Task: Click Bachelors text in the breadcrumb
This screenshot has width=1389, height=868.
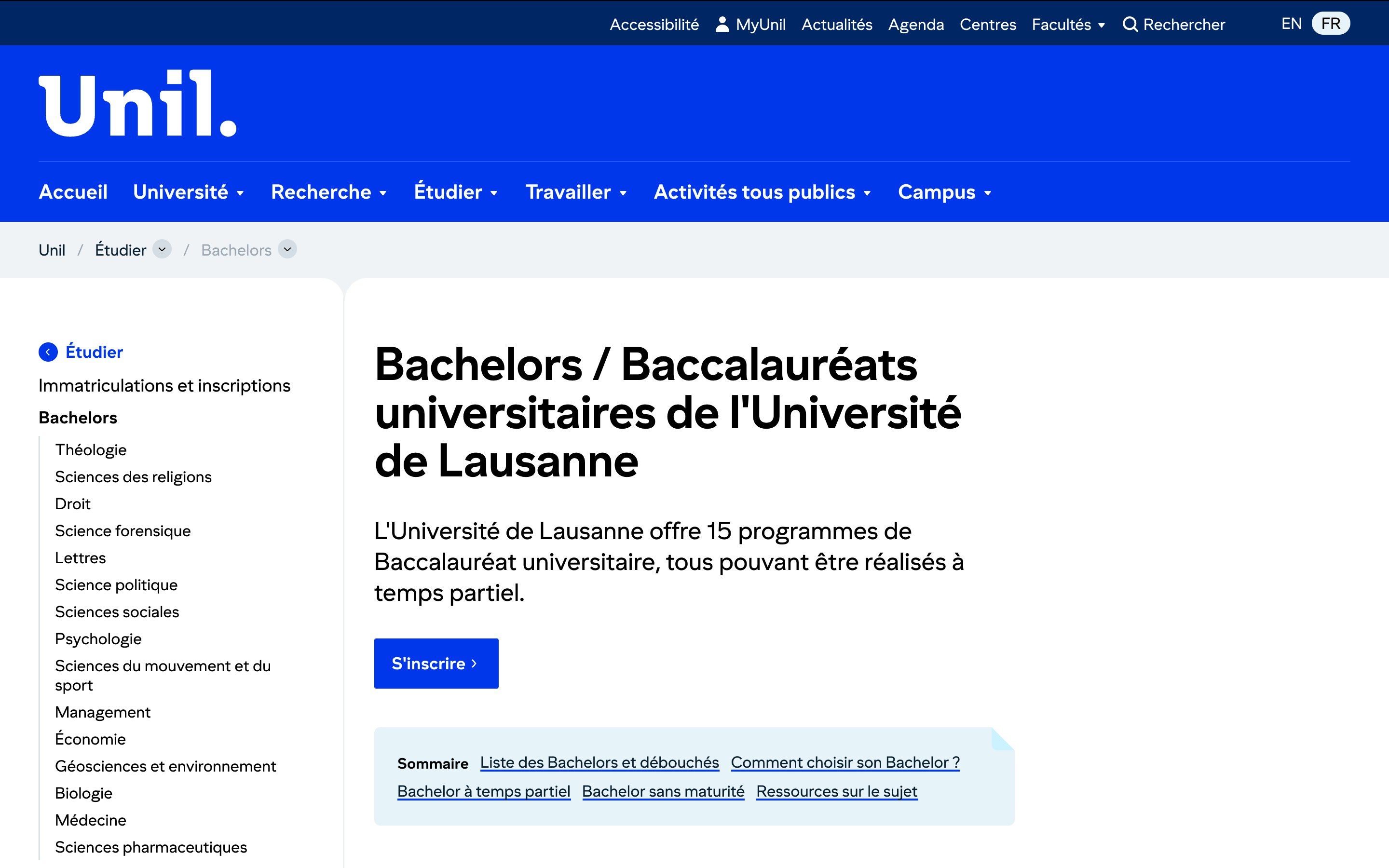Action: [236, 250]
